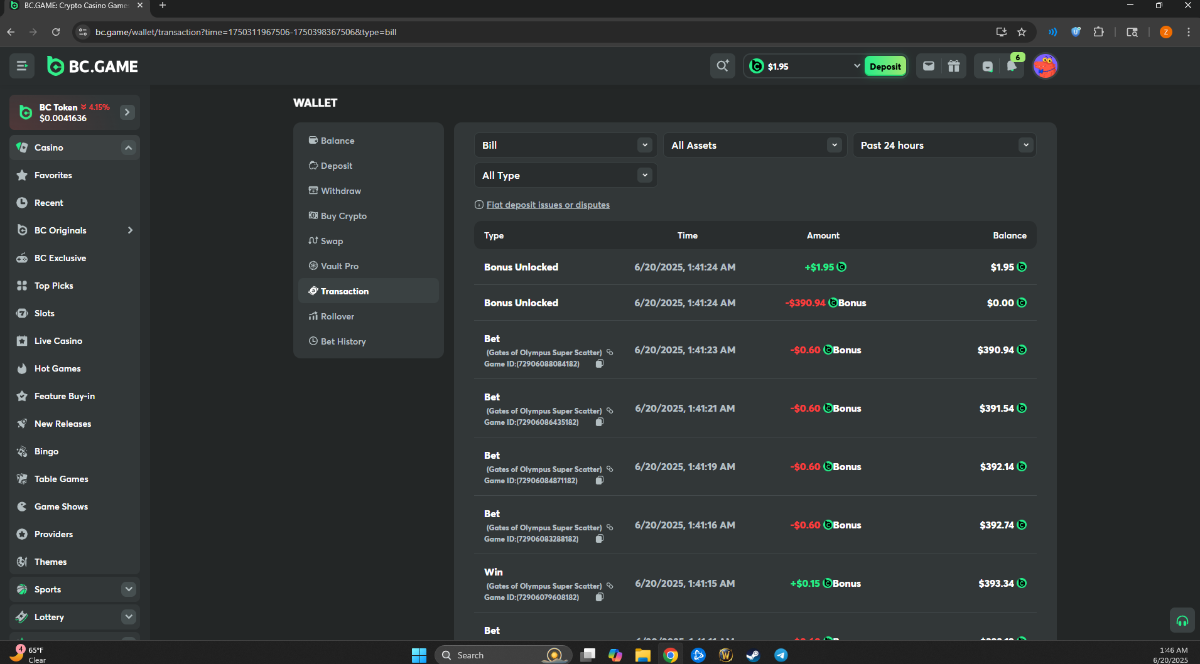Screen dimensions: 1200x664
Task: Open Fiat deposit issues or disputes link
Action: click(547, 205)
